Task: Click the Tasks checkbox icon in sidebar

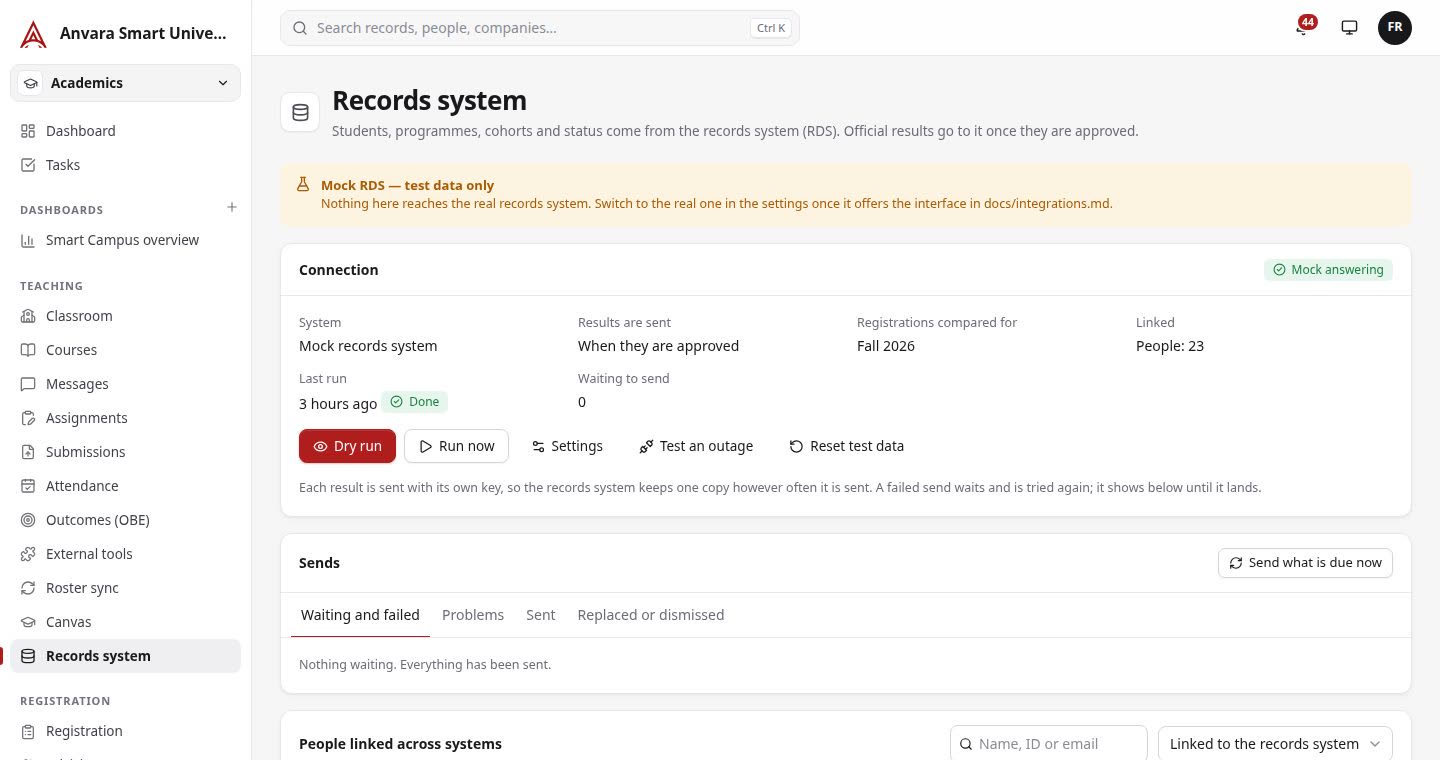Action: [x=28, y=165]
